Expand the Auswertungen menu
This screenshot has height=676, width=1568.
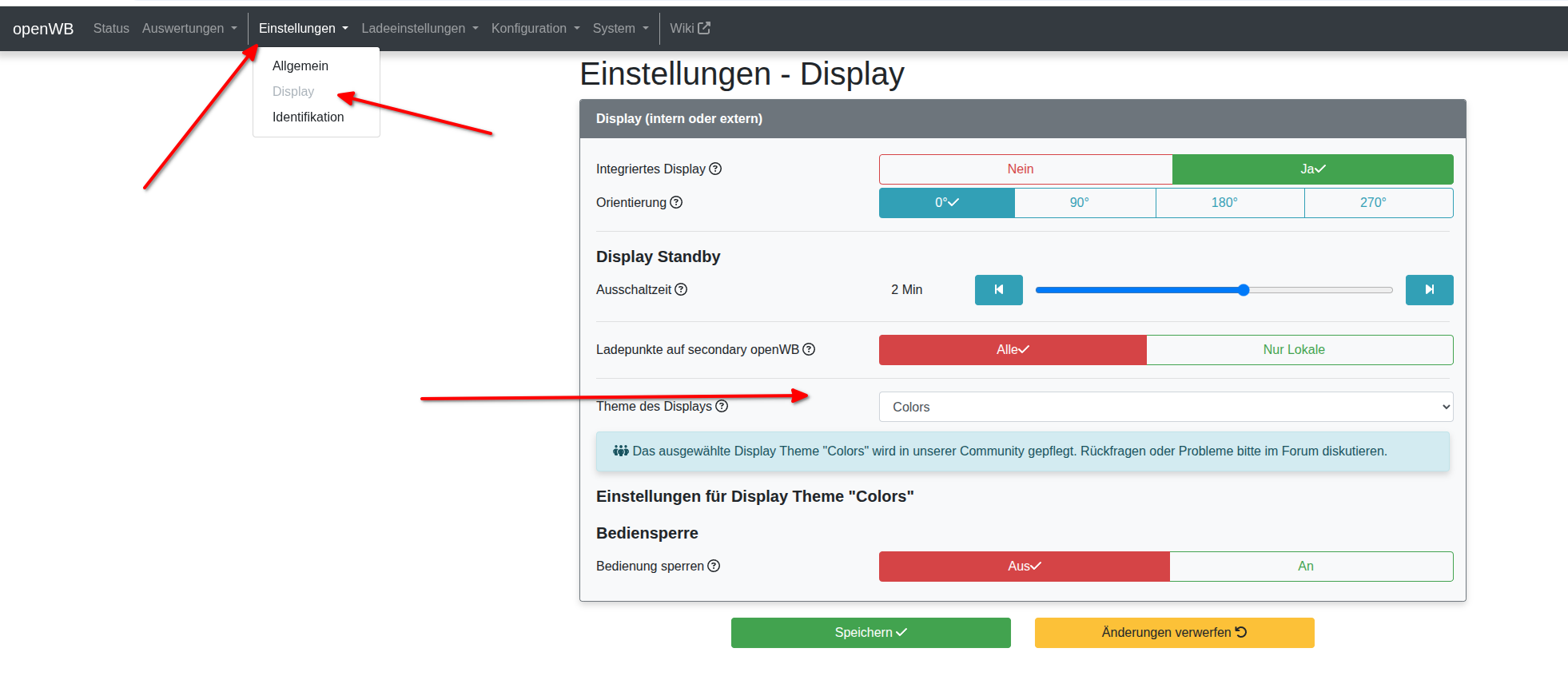tap(189, 28)
